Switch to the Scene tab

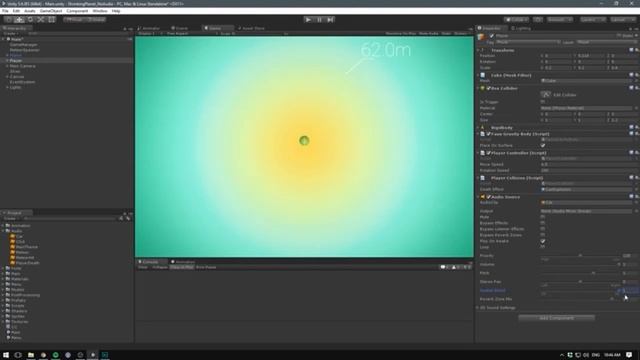click(x=180, y=28)
